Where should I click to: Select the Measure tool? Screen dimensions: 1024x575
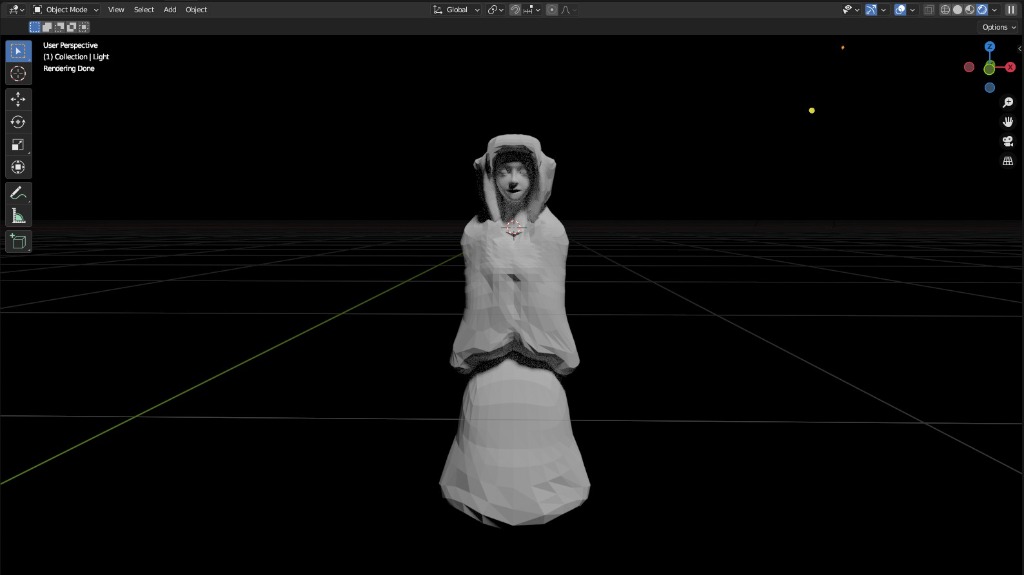click(18, 215)
